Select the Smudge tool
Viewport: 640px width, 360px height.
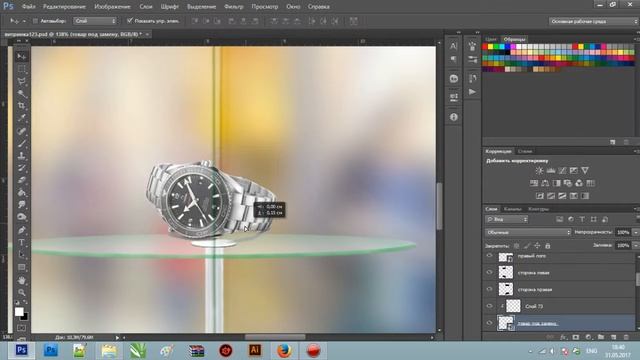pyautogui.click(x=22, y=204)
